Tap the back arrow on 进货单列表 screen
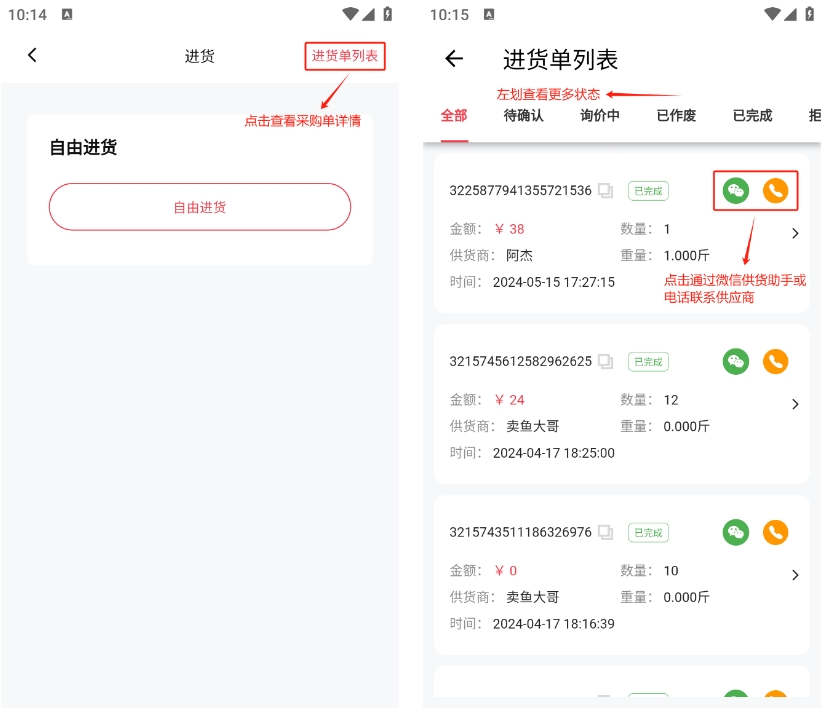822x709 pixels. [454, 59]
